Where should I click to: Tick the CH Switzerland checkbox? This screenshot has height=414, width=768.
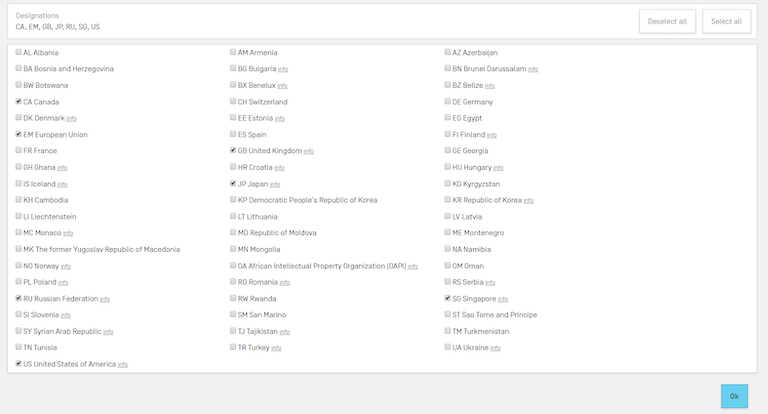[x=233, y=102]
